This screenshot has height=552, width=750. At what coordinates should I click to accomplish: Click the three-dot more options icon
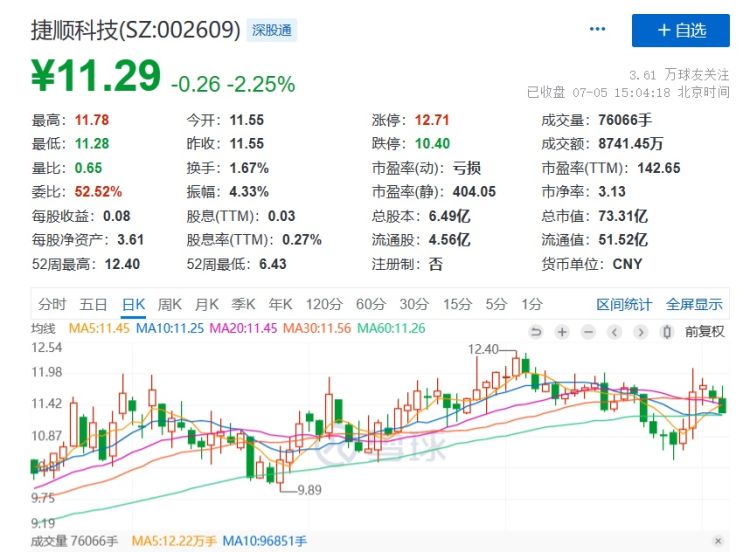point(597,30)
